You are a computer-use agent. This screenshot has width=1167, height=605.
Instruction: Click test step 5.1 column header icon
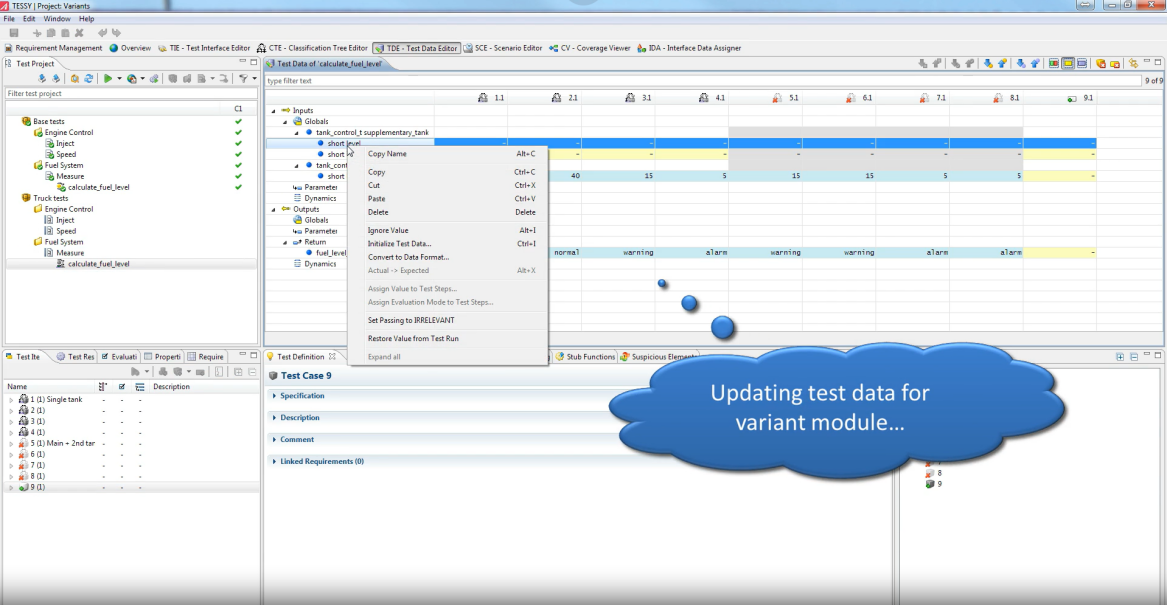click(x=776, y=98)
